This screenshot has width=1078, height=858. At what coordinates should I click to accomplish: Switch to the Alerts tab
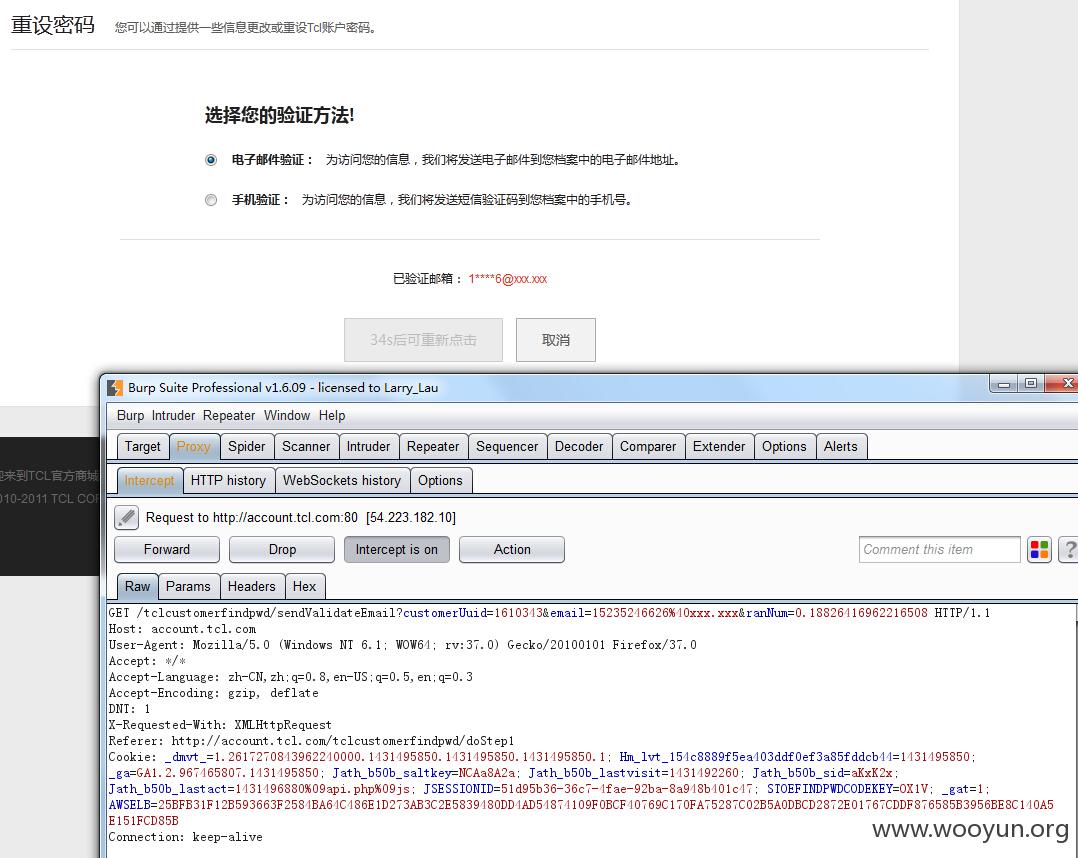click(x=841, y=446)
